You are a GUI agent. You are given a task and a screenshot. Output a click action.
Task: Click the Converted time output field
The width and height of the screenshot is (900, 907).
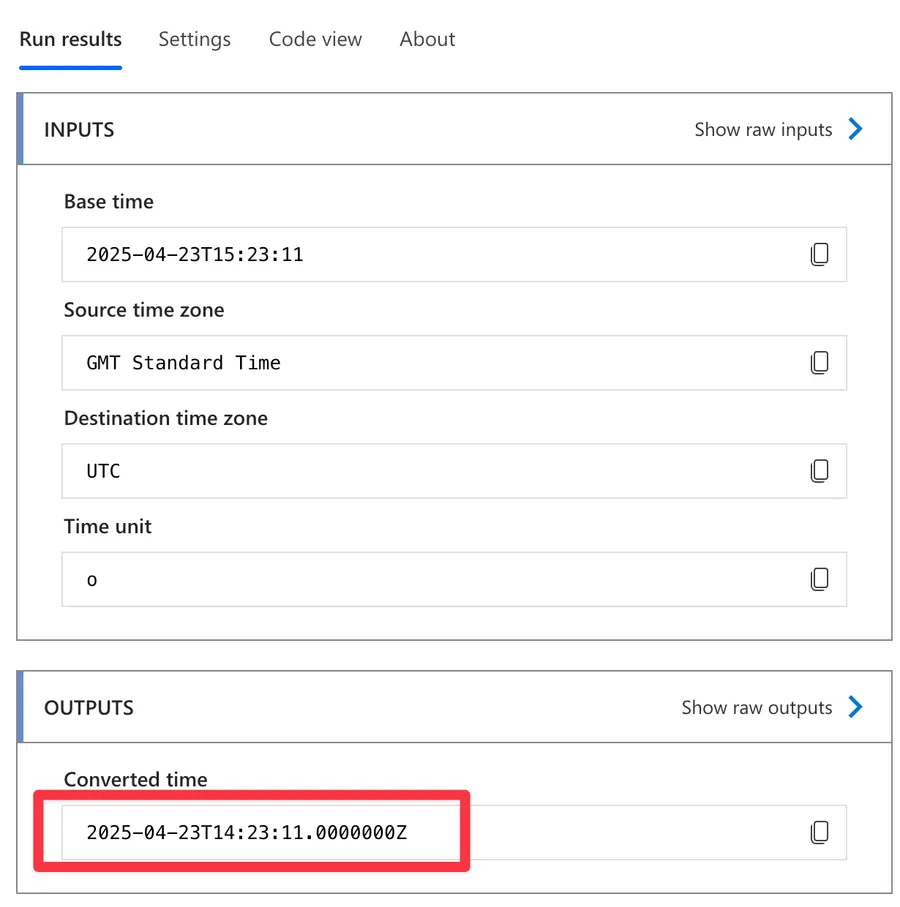pyautogui.click(x=430, y=832)
